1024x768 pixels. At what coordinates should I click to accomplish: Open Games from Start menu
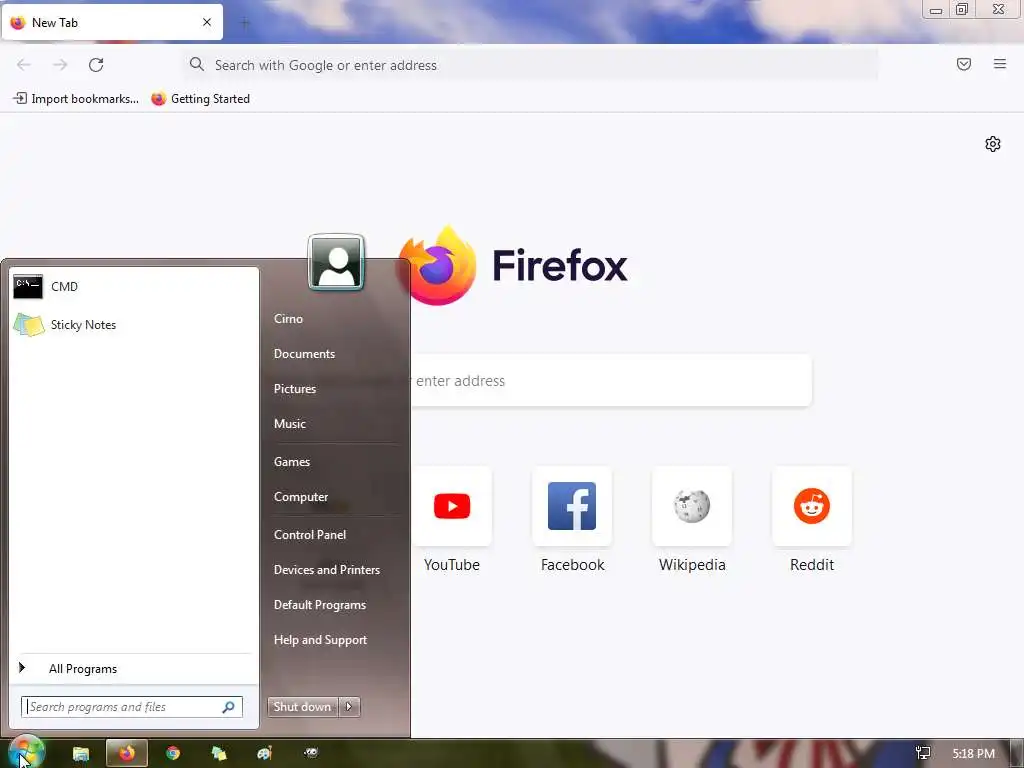292,462
